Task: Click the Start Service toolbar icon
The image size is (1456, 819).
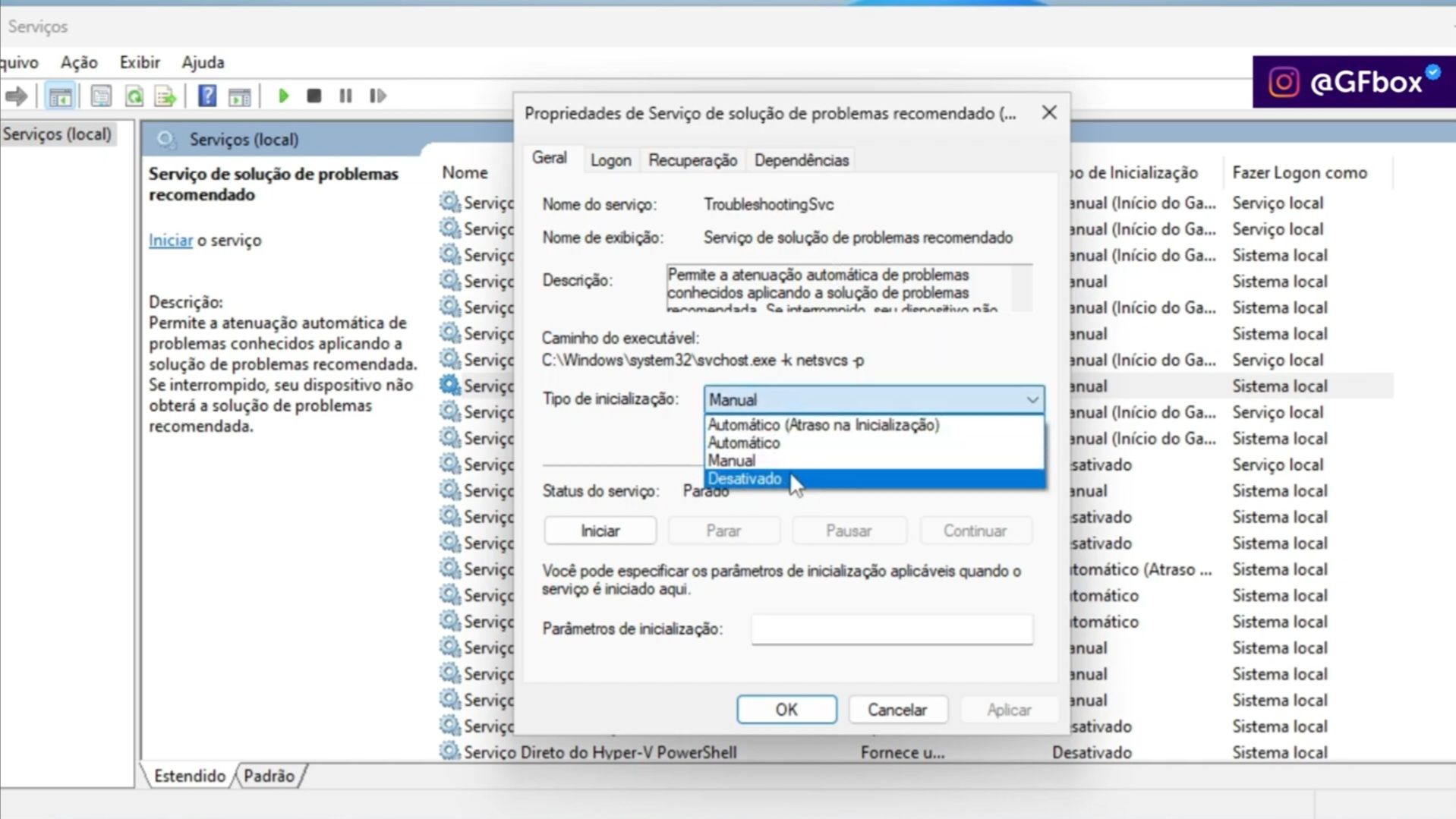Action: [283, 96]
